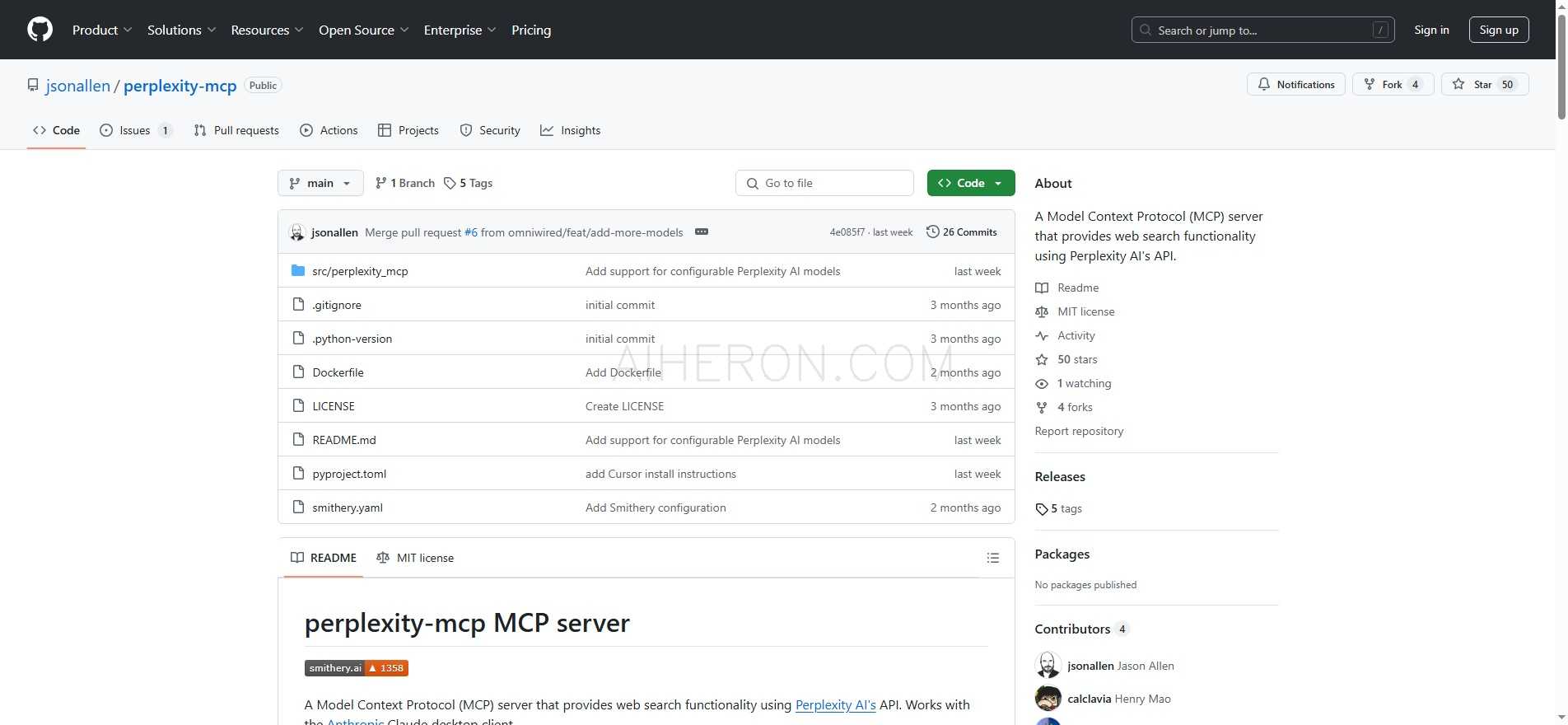Screen dimensions: 1568x725
Task: Focus the Search or jump to field
Action: (x=1262, y=30)
